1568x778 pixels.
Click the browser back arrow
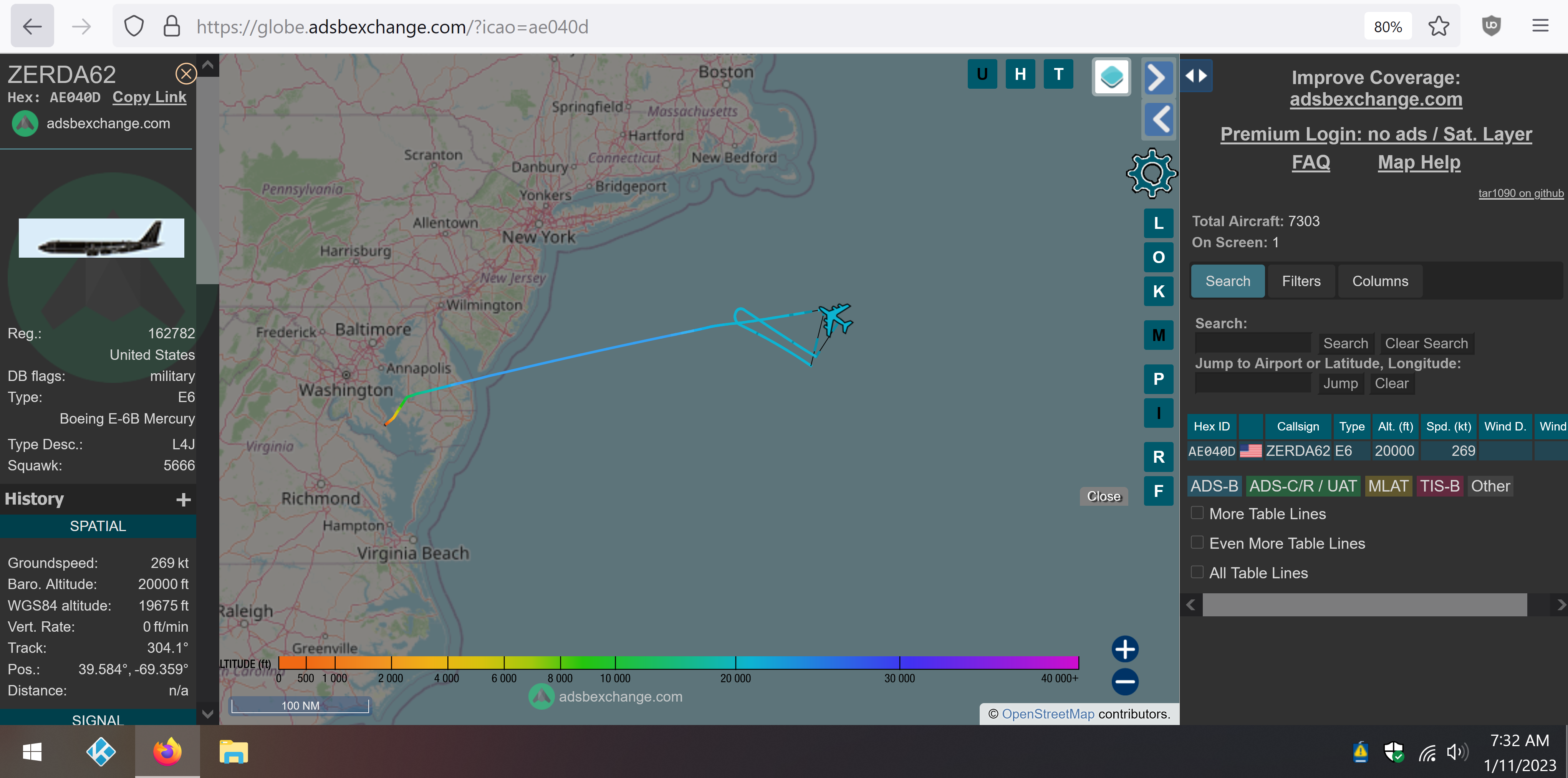[x=32, y=26]
